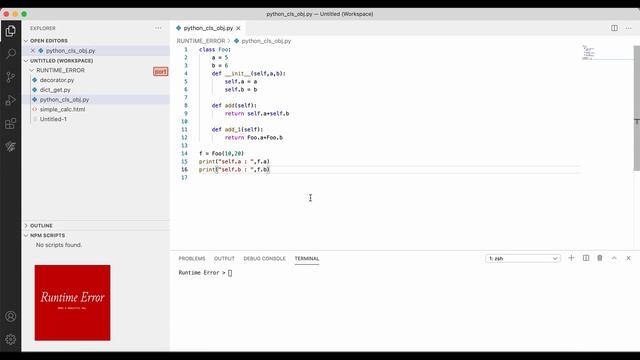
Task: Open Explorer more actions ellipsis
Action: click(158, 28)
